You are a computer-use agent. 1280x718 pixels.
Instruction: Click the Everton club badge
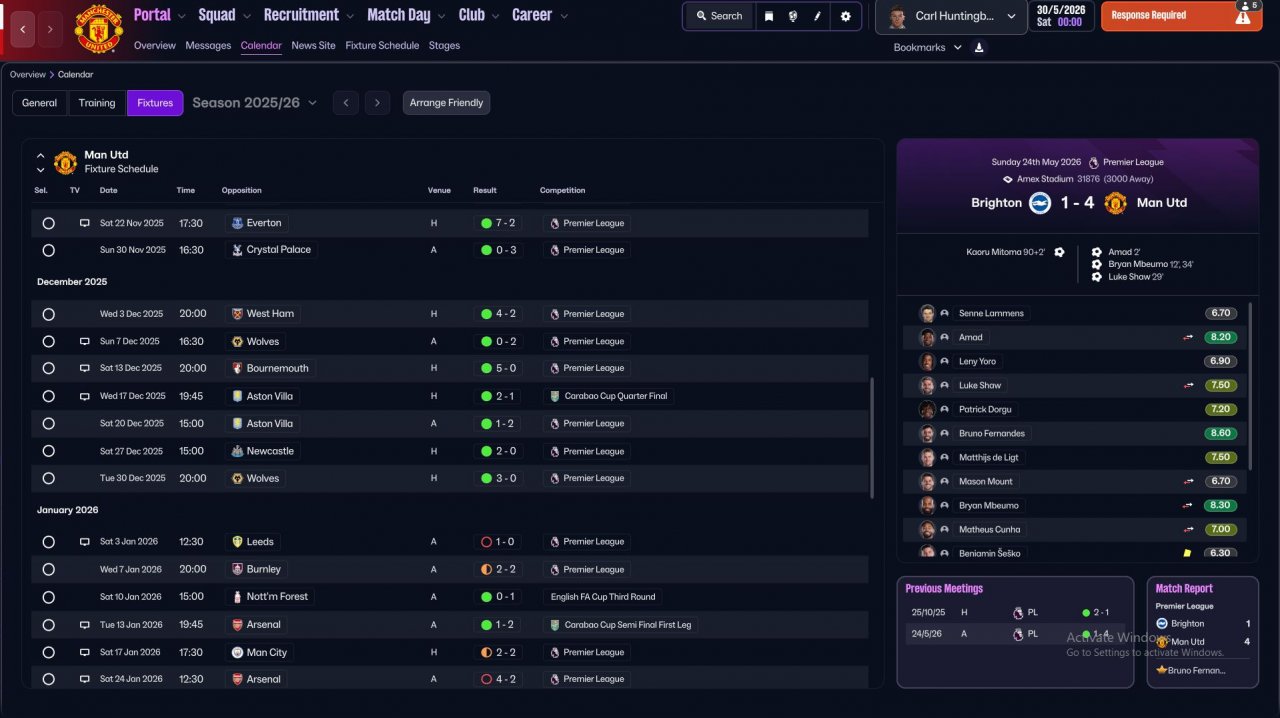click(237, 223)
